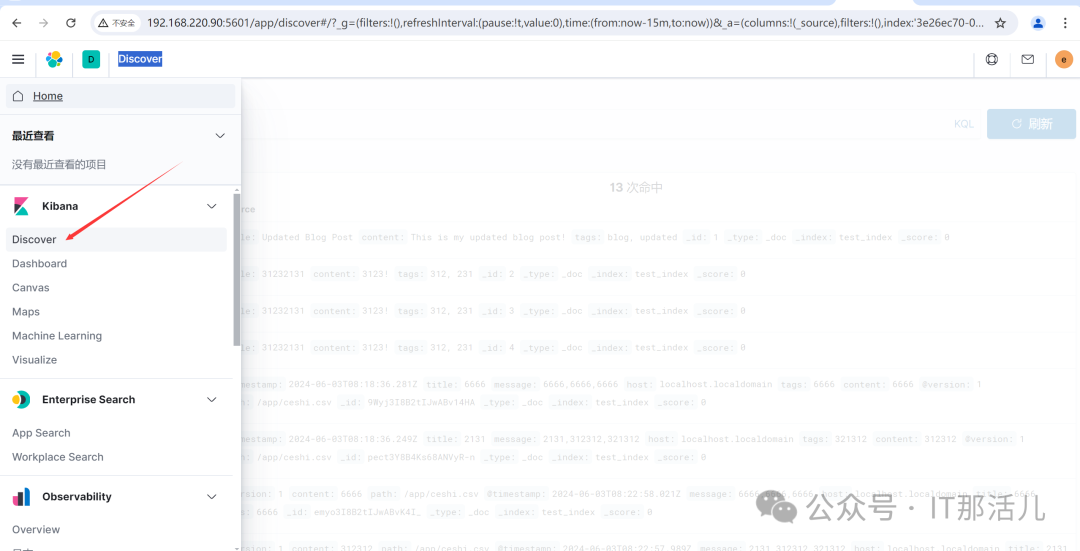Click the Updated Blog Post document row
The image size is (1080, 551).
click(660, 237)
